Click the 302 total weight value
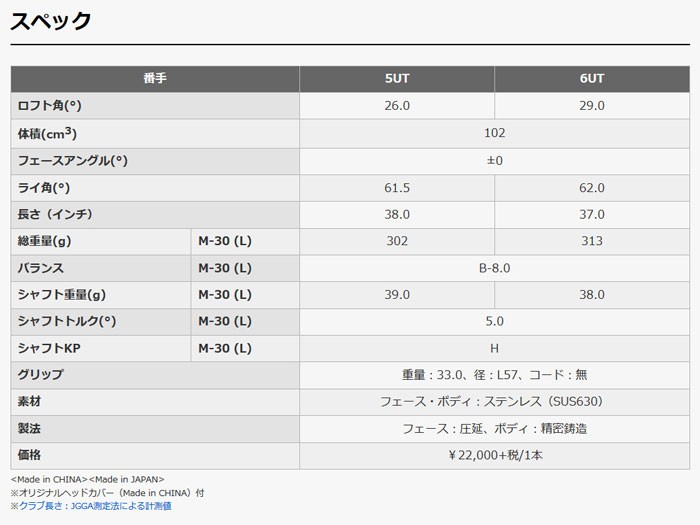Image resolution: width=700 pixels, height=525 pixels. (x=397, y=241)
